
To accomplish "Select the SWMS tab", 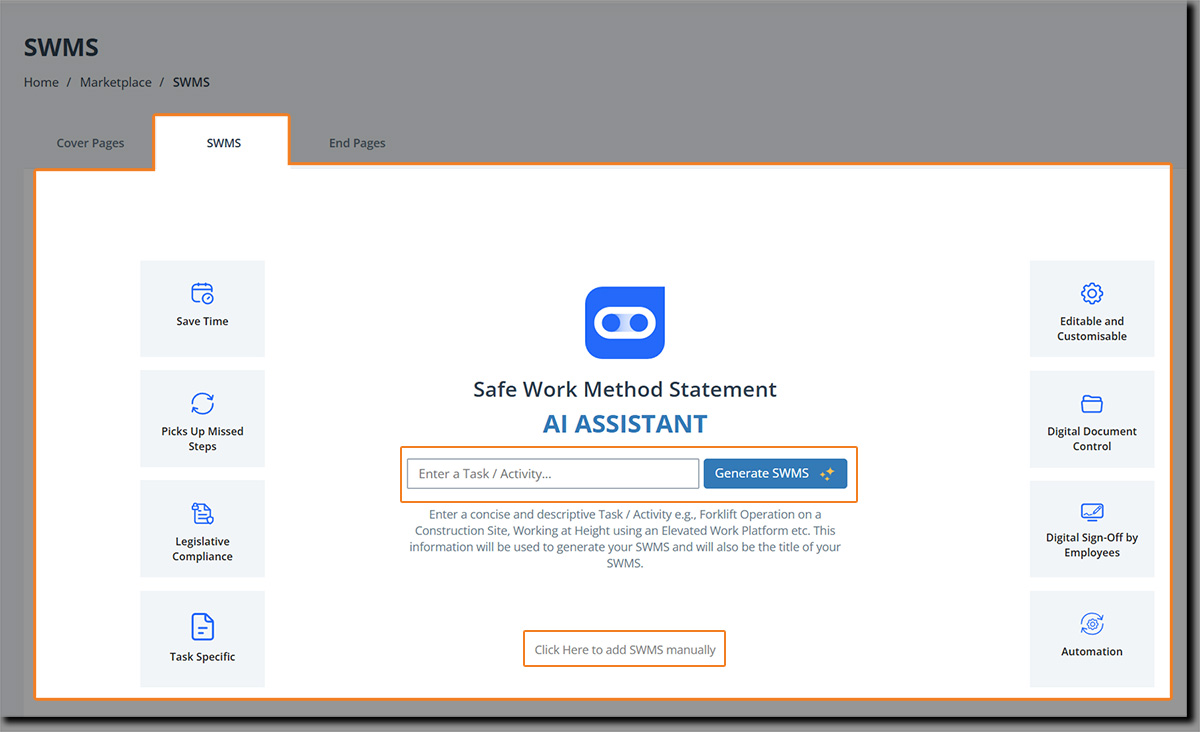I will (223, 143).
